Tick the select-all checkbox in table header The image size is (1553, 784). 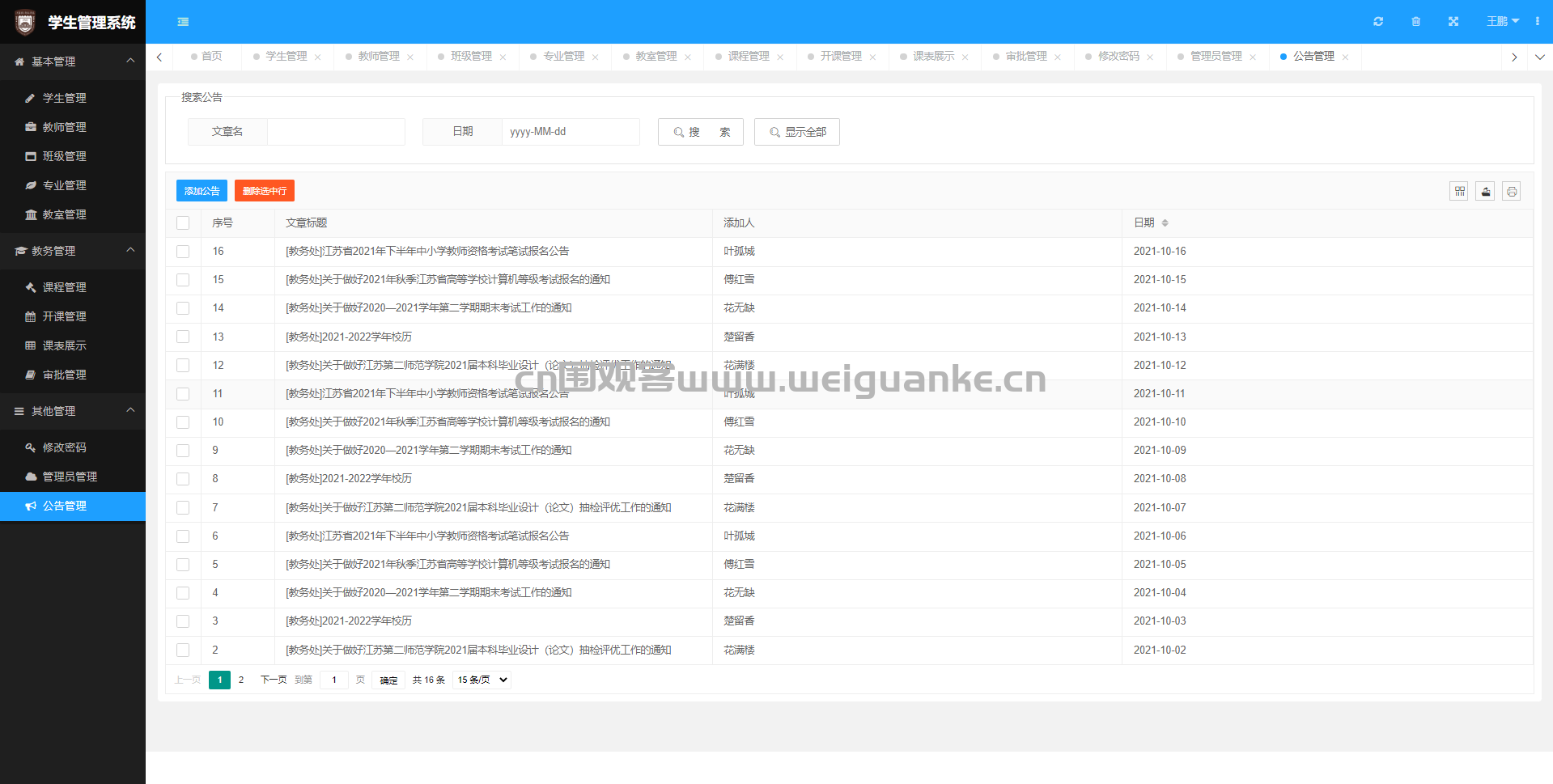tap(183, 222)
